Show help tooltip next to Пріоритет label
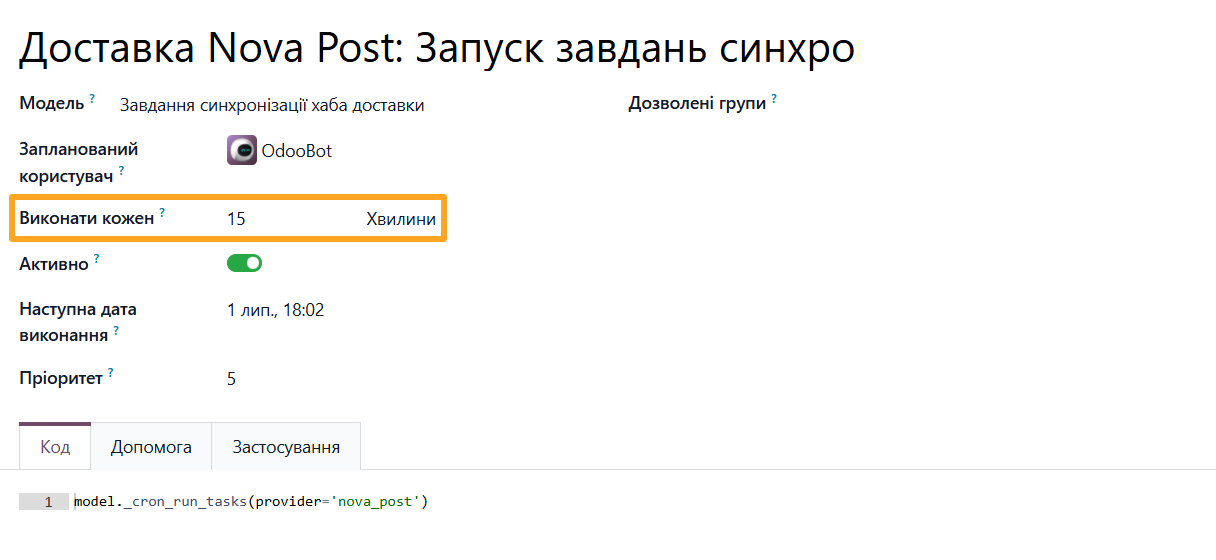This screenshot has width=1216, height=560. tap(110, 373)
